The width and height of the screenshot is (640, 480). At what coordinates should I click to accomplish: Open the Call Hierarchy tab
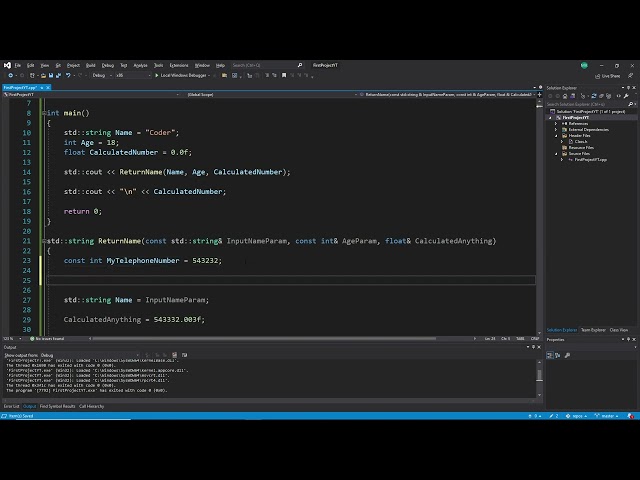pos(91,407)
